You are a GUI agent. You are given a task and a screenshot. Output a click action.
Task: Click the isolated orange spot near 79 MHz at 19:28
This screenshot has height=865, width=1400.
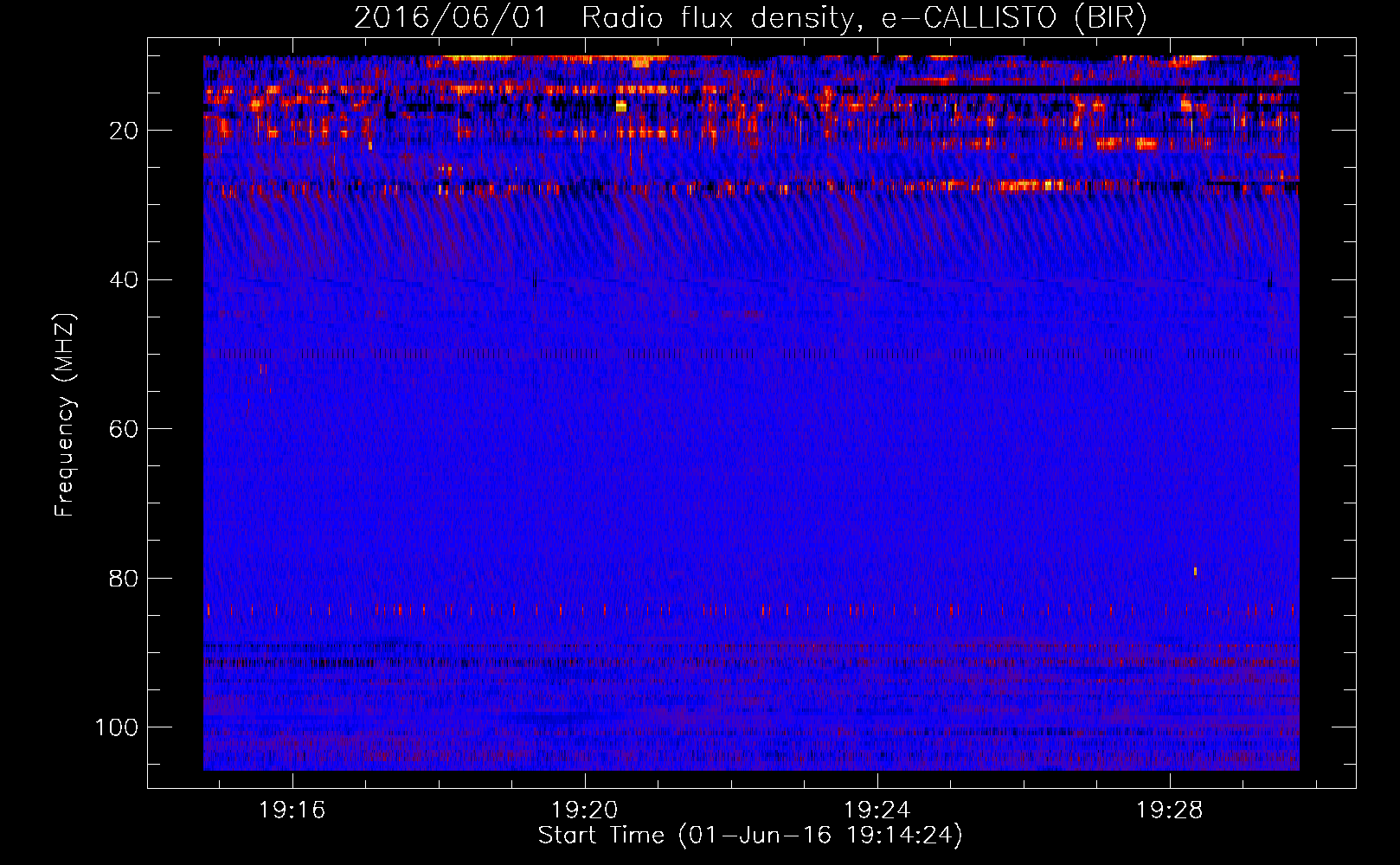[1195, 571]
